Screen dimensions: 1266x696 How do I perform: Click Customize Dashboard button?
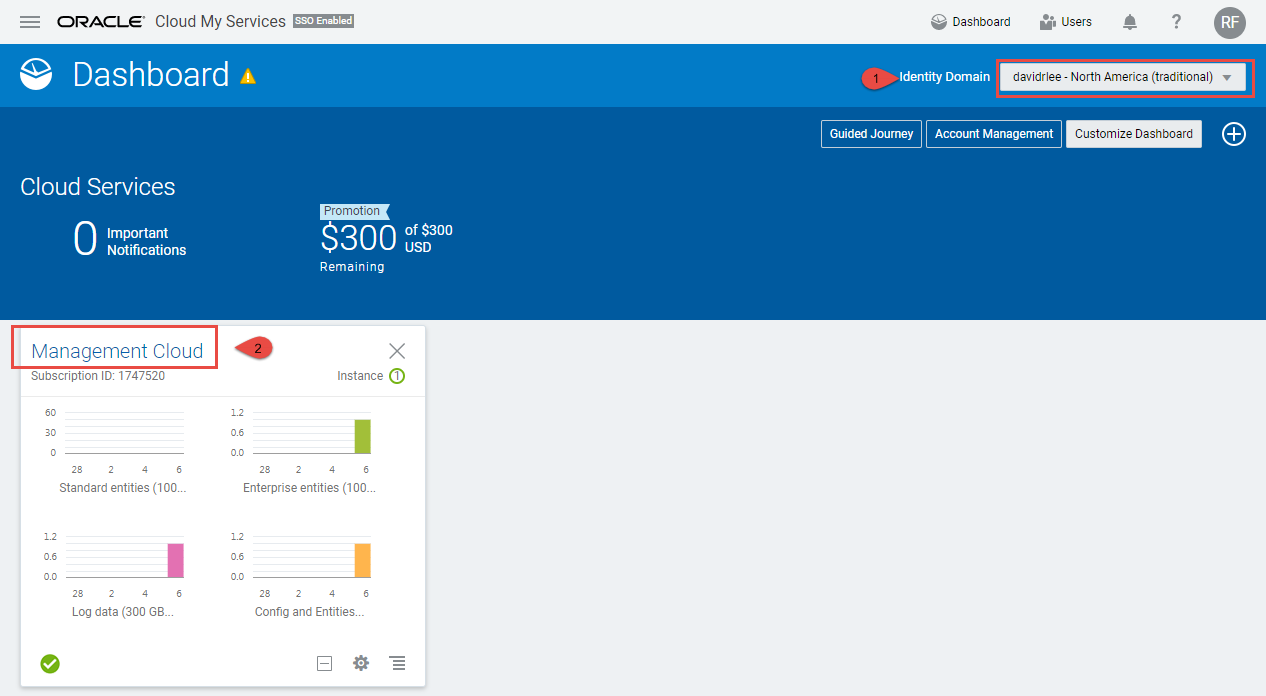click(x=1134, y=134)
